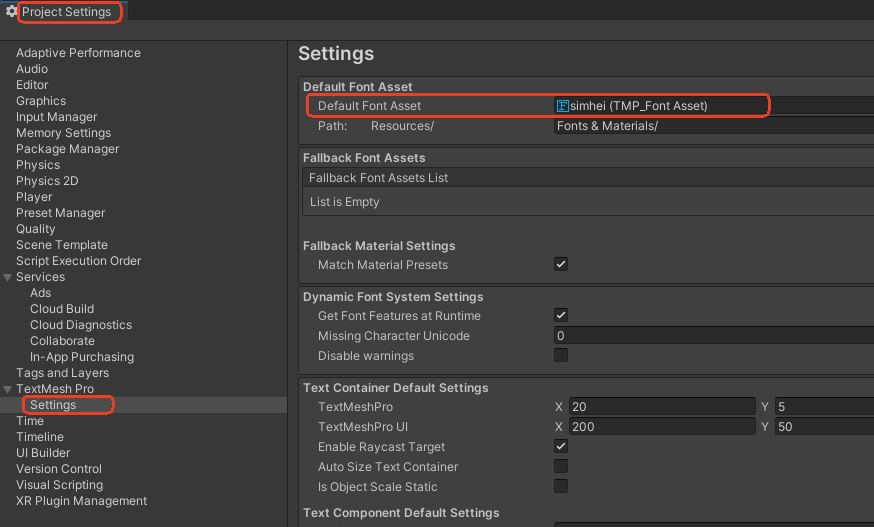Screen dimensions: 874x527
Task: Collapse the TextMesh Pro tree arrow
Action: 8,389
